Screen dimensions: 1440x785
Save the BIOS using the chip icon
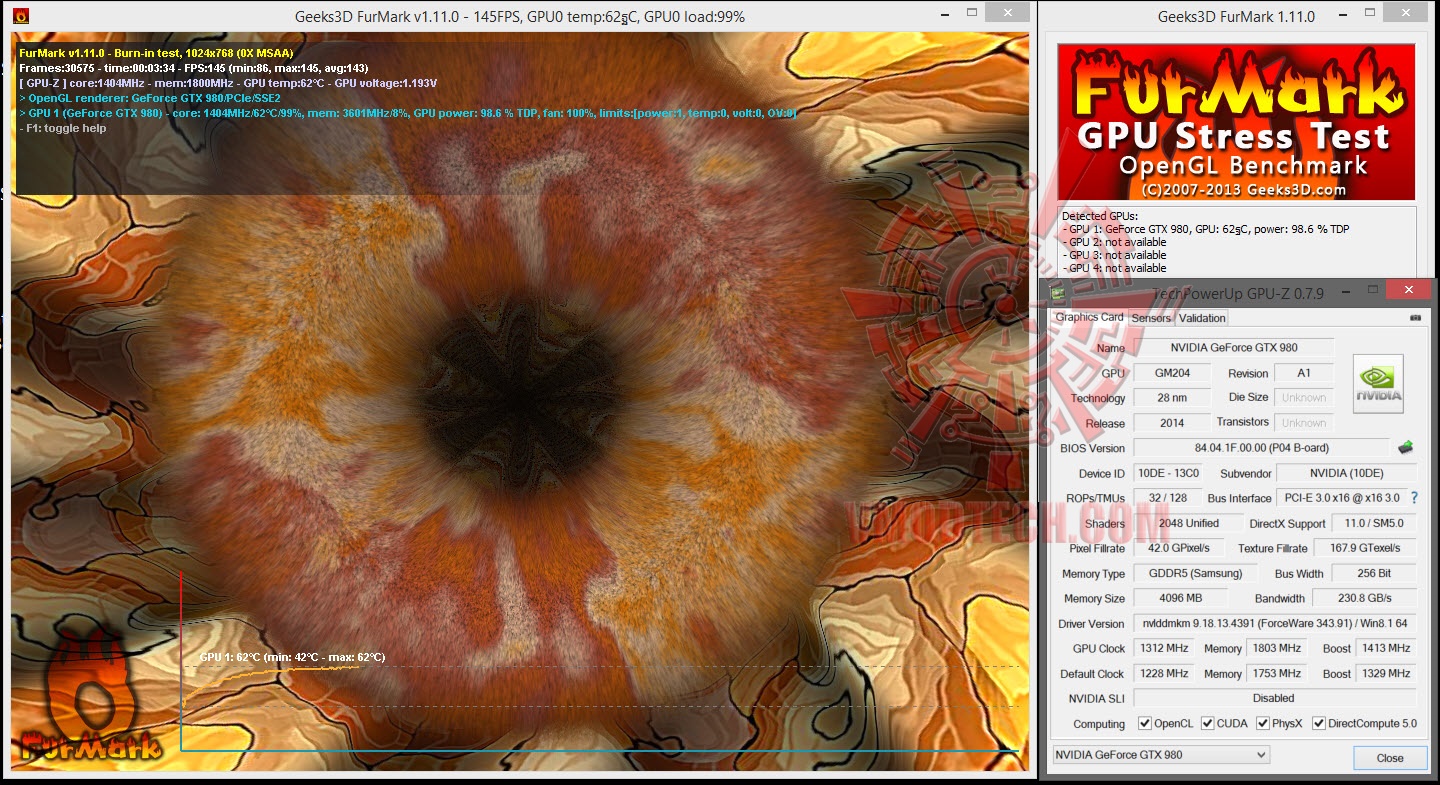[x=1405, y=447]
